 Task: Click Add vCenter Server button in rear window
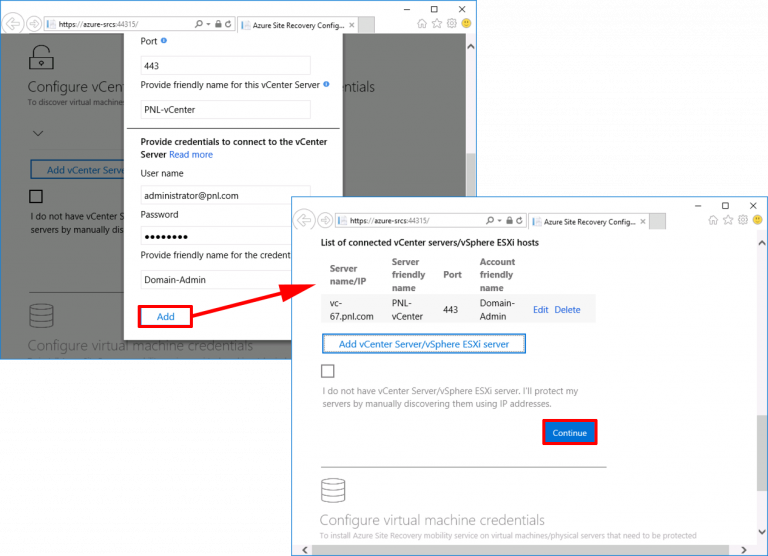pyautogui.click(x=77, y=170)
